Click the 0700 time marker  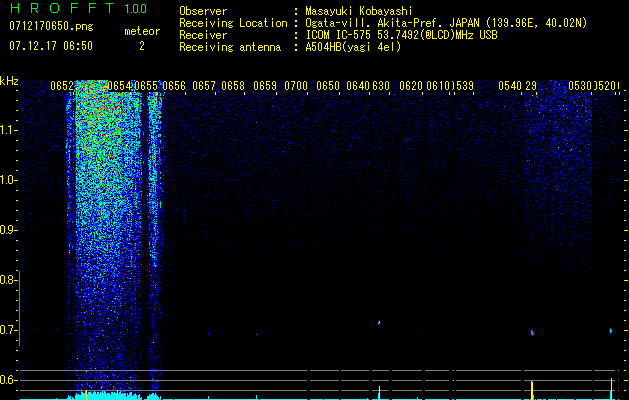pos(296,86)
